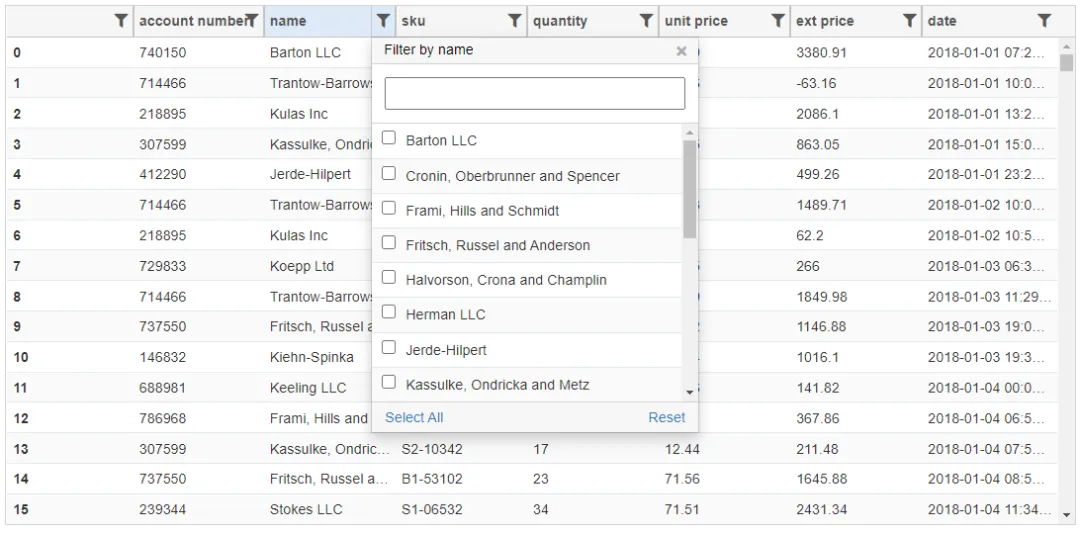Open the unit price column filter icon
Viewport: 1080px width, 533px height.
[778, 20]
